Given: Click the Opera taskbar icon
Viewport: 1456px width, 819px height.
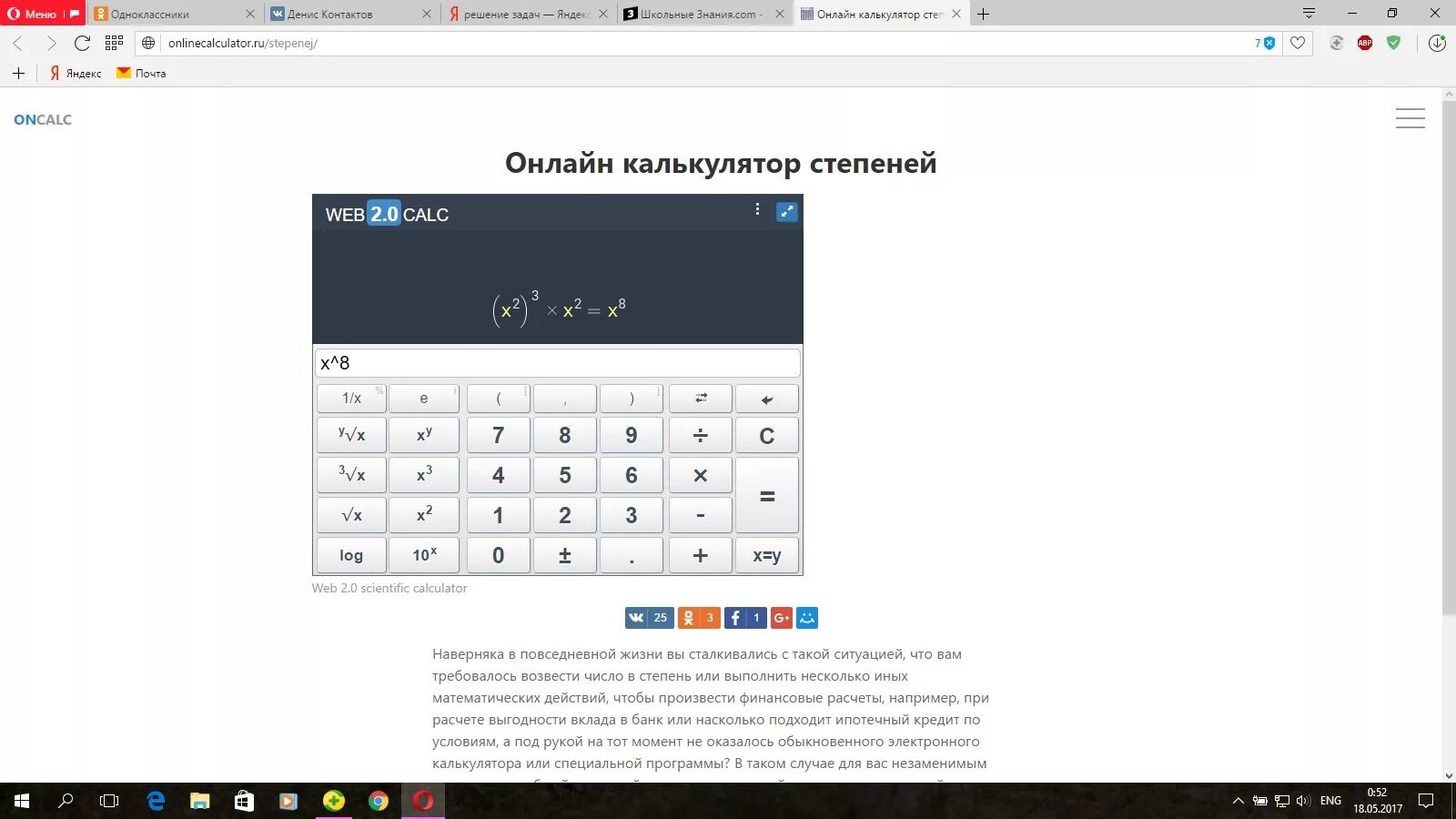Looking at the screenshot, I should point(423,801).
